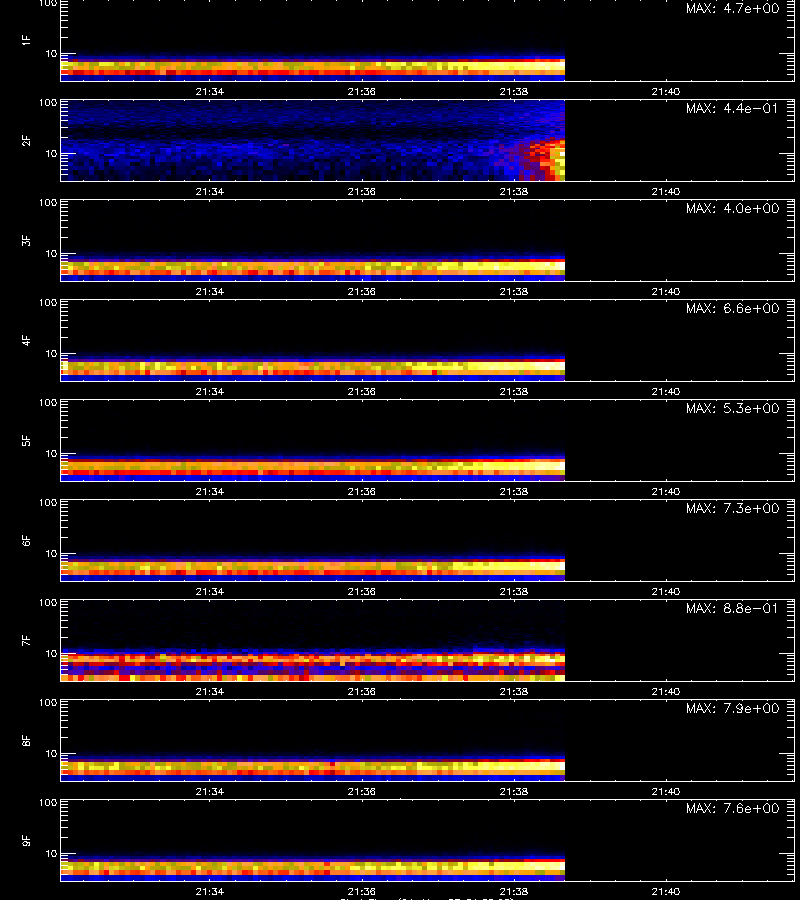Select the 'MAX: 7.6e+00' readout
Image resolution: width=800 pixels, height=900 pixels.
pyautogui.click(x=732, y=808)
